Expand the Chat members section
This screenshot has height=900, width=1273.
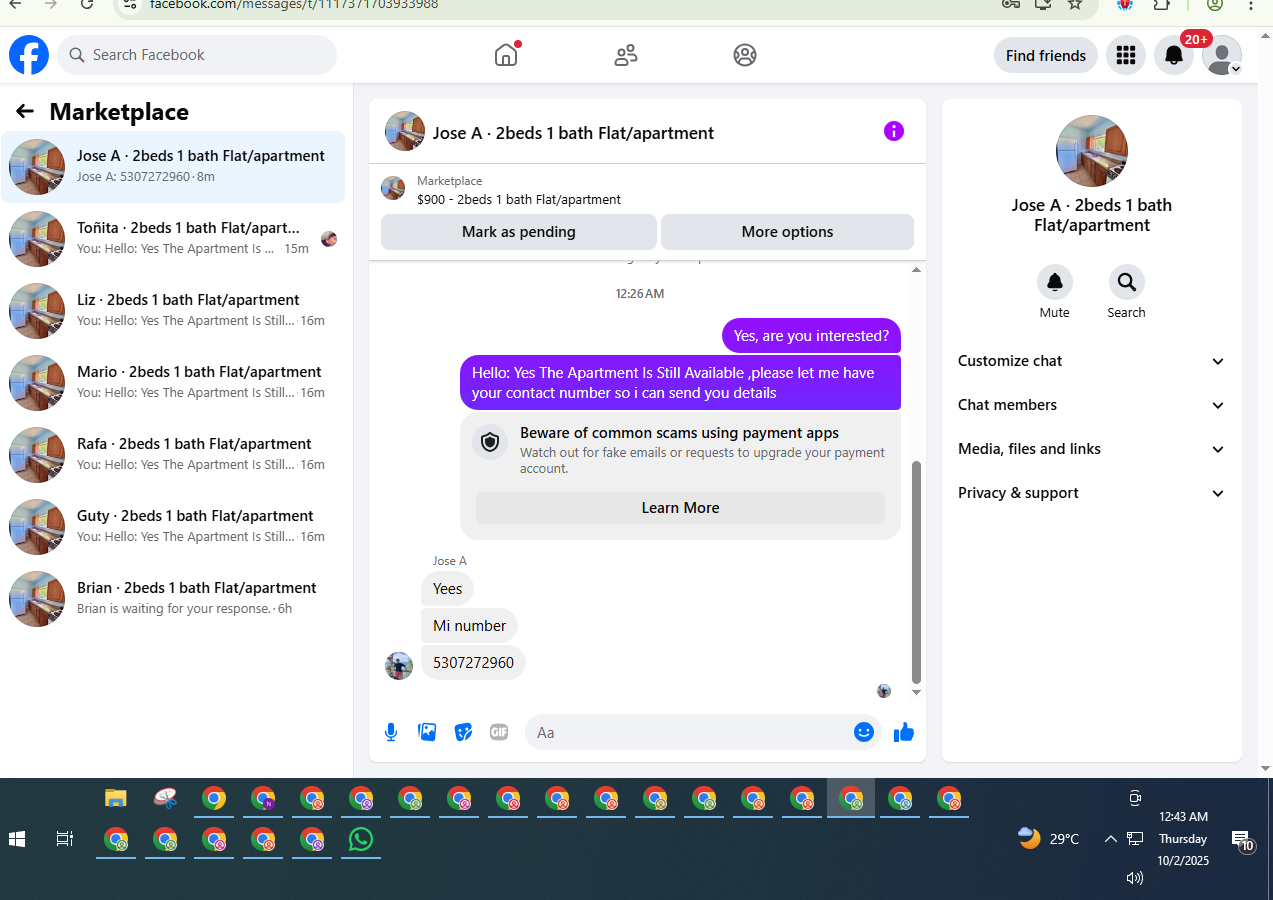[x=1092, y=405]
